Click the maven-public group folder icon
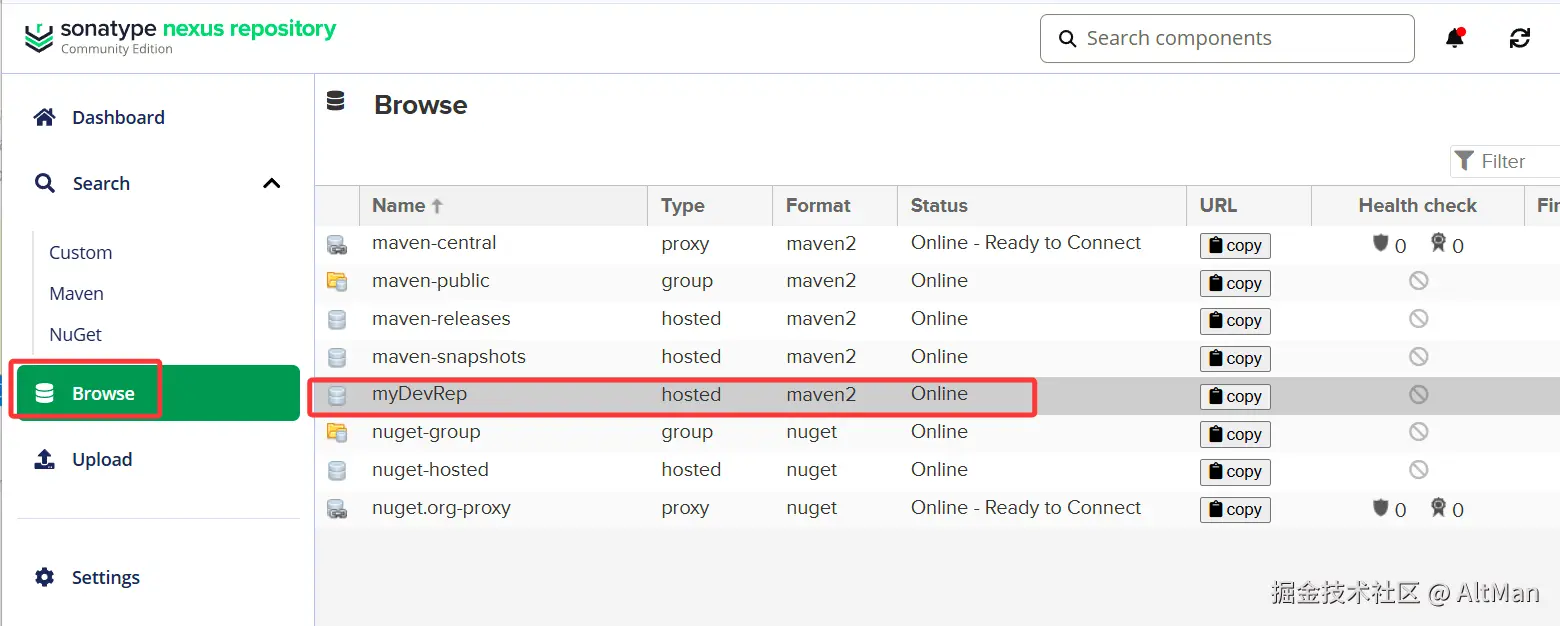1560x626 pixels. 337,282
